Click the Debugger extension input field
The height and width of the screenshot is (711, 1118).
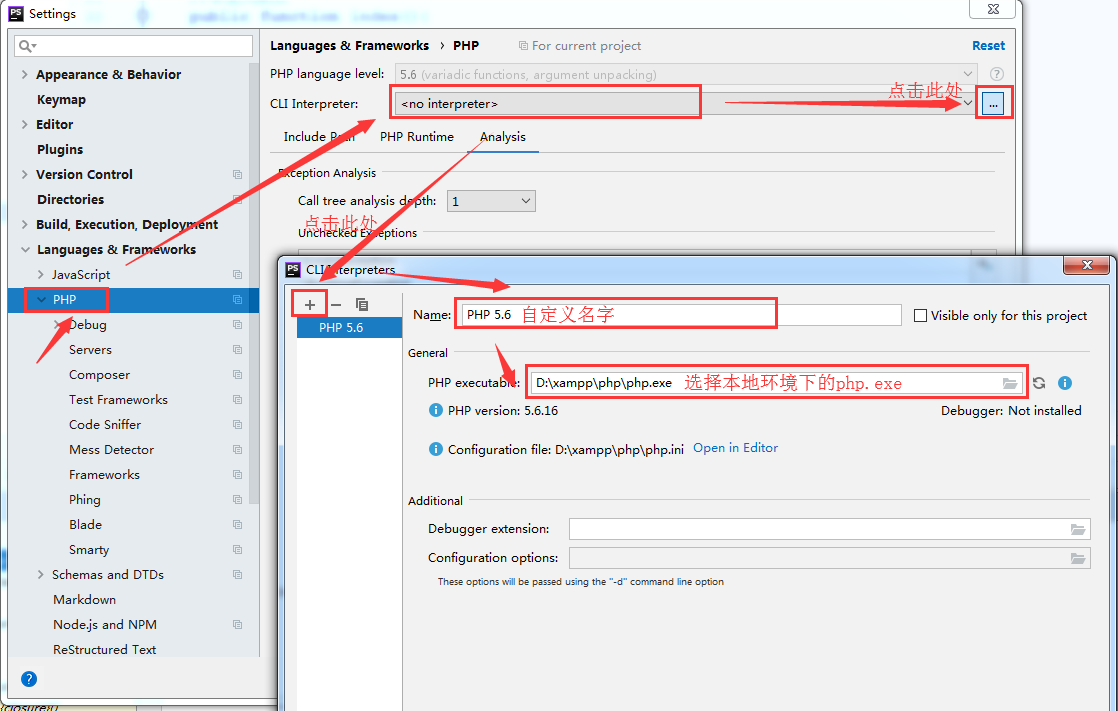coord(829,529)
